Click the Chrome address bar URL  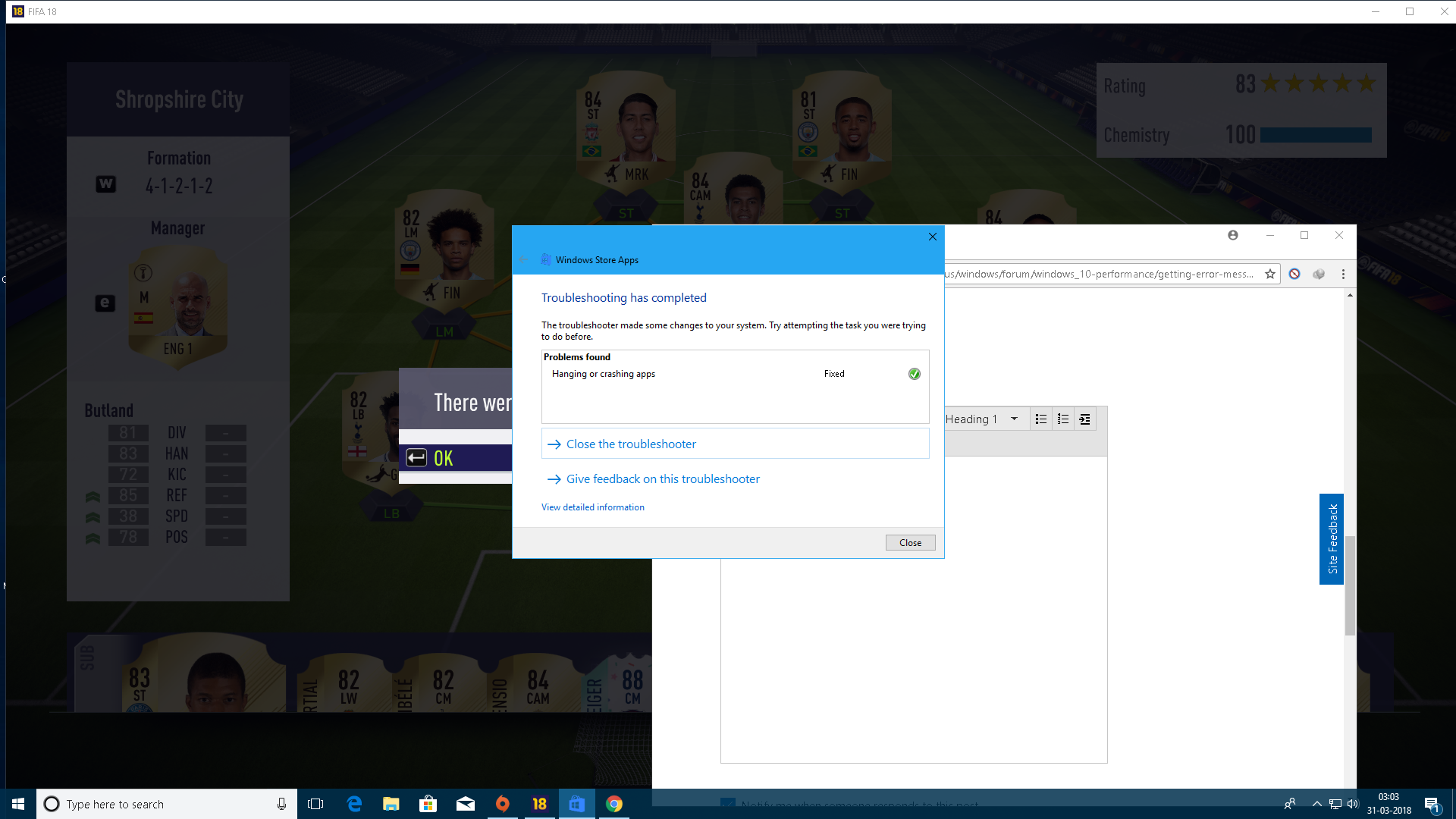pos(1100,274)
